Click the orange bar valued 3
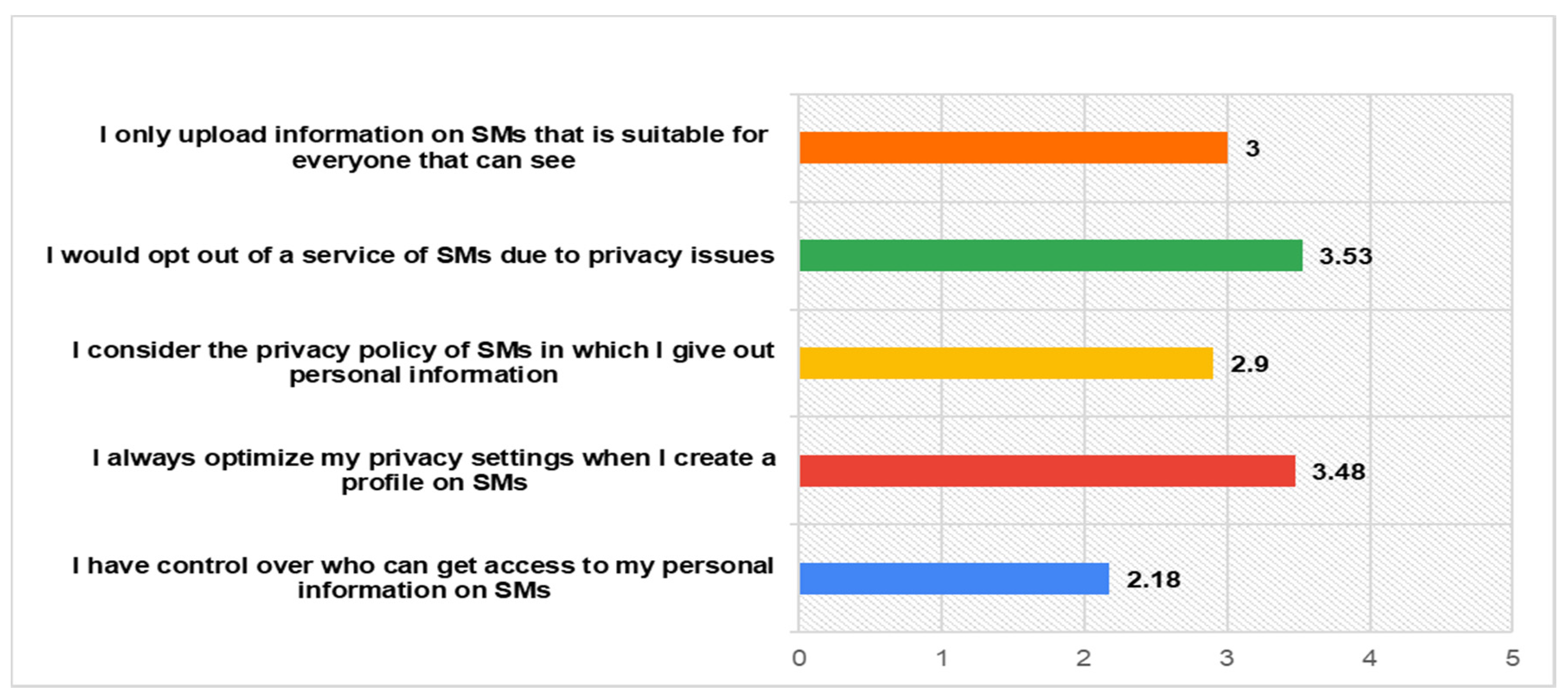This screenshot has height=696, width=1568. [1013, 148]
